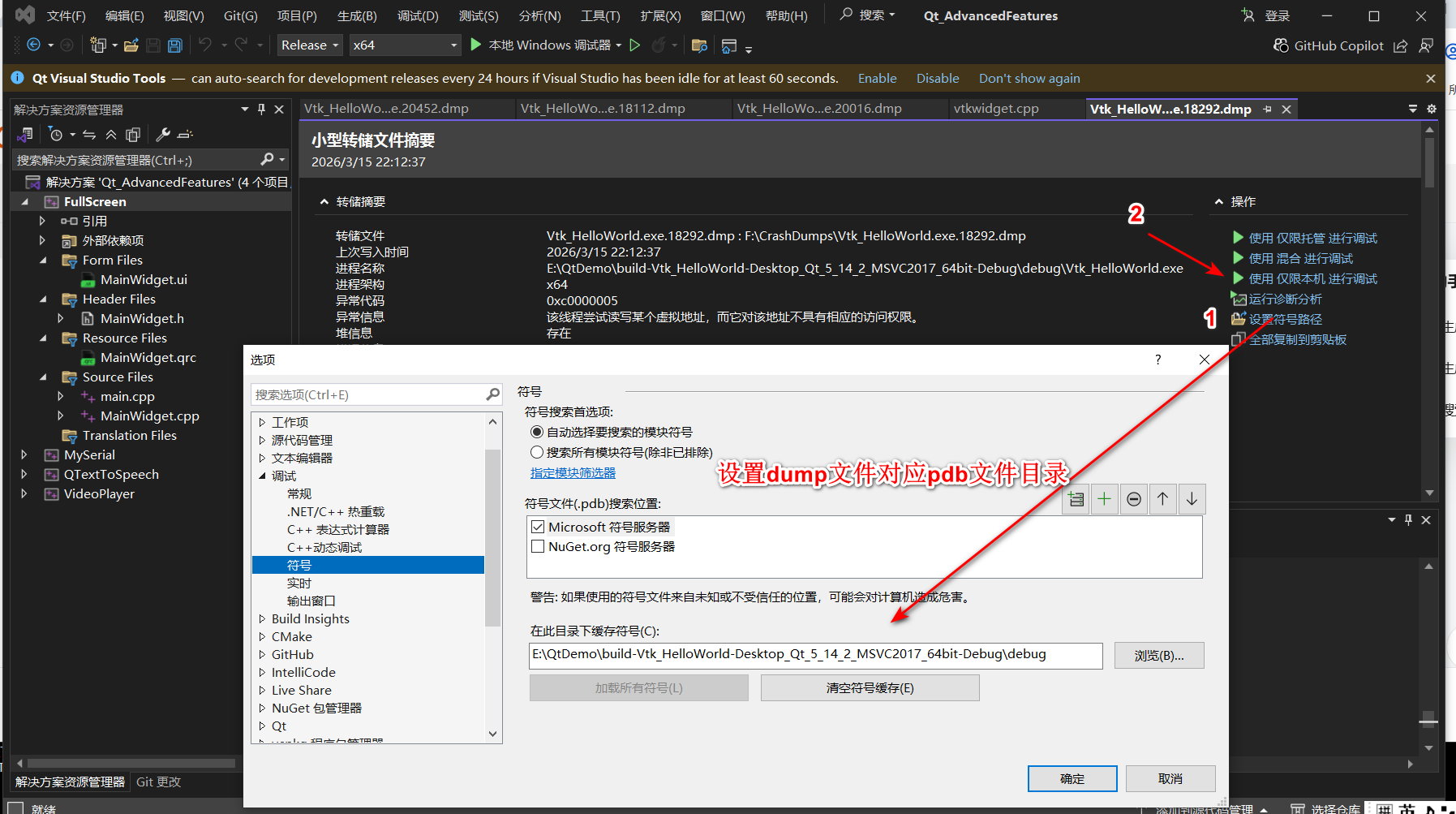Collapse the 转储摘要 section
This screenshot has height=814, width=1456.
point(324,202)
